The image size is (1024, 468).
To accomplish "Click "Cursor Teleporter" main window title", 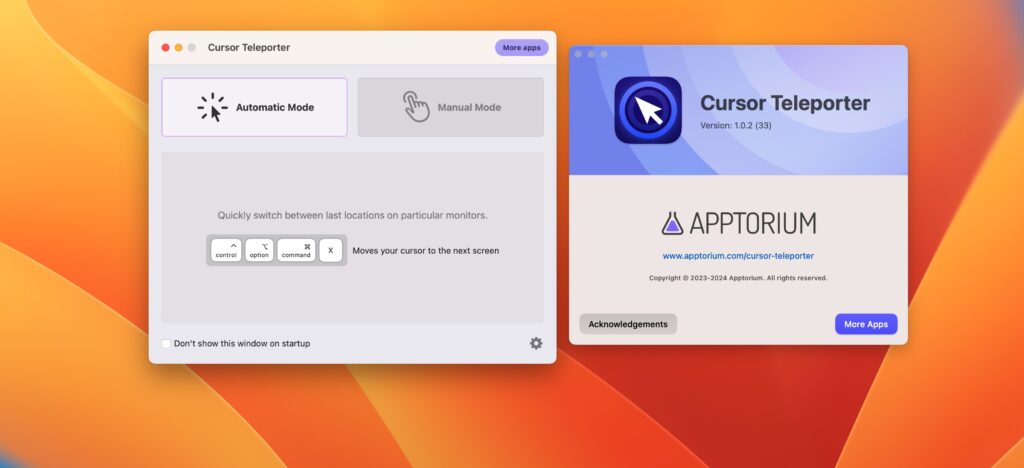I will click(249, 48).
